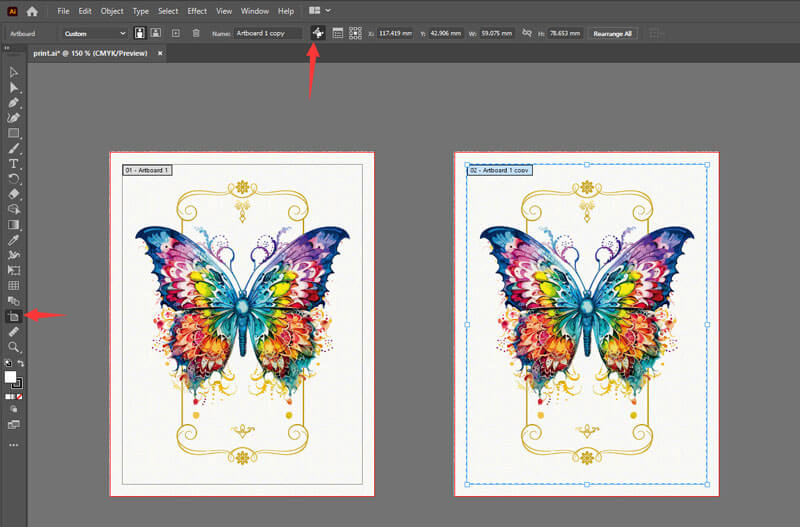
Task: Select the 02 - Artboard 1 copy label
Action: click(x=499, y=170)
